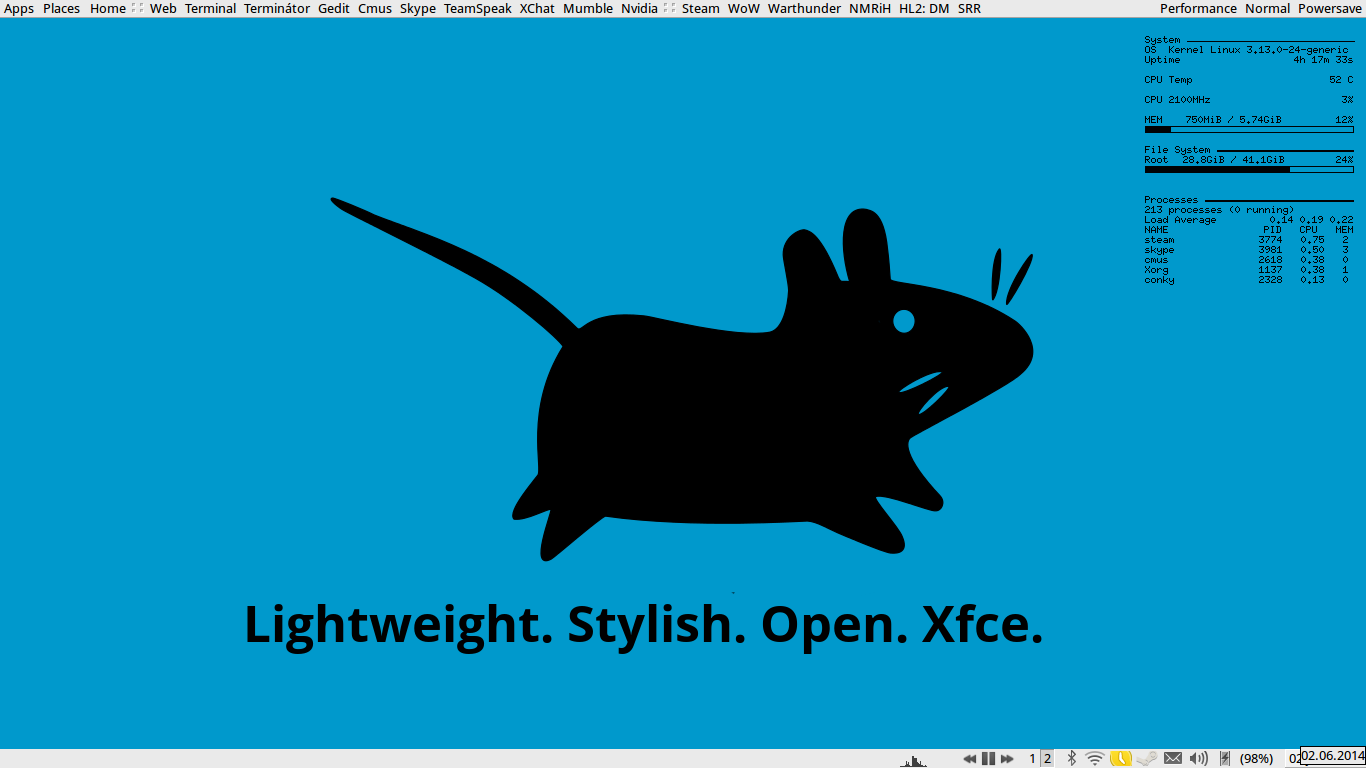Image resolution: width=1366 pixels, height=768 pixels.
Task: Click the battery power icon
Action: click(1225, 758)
